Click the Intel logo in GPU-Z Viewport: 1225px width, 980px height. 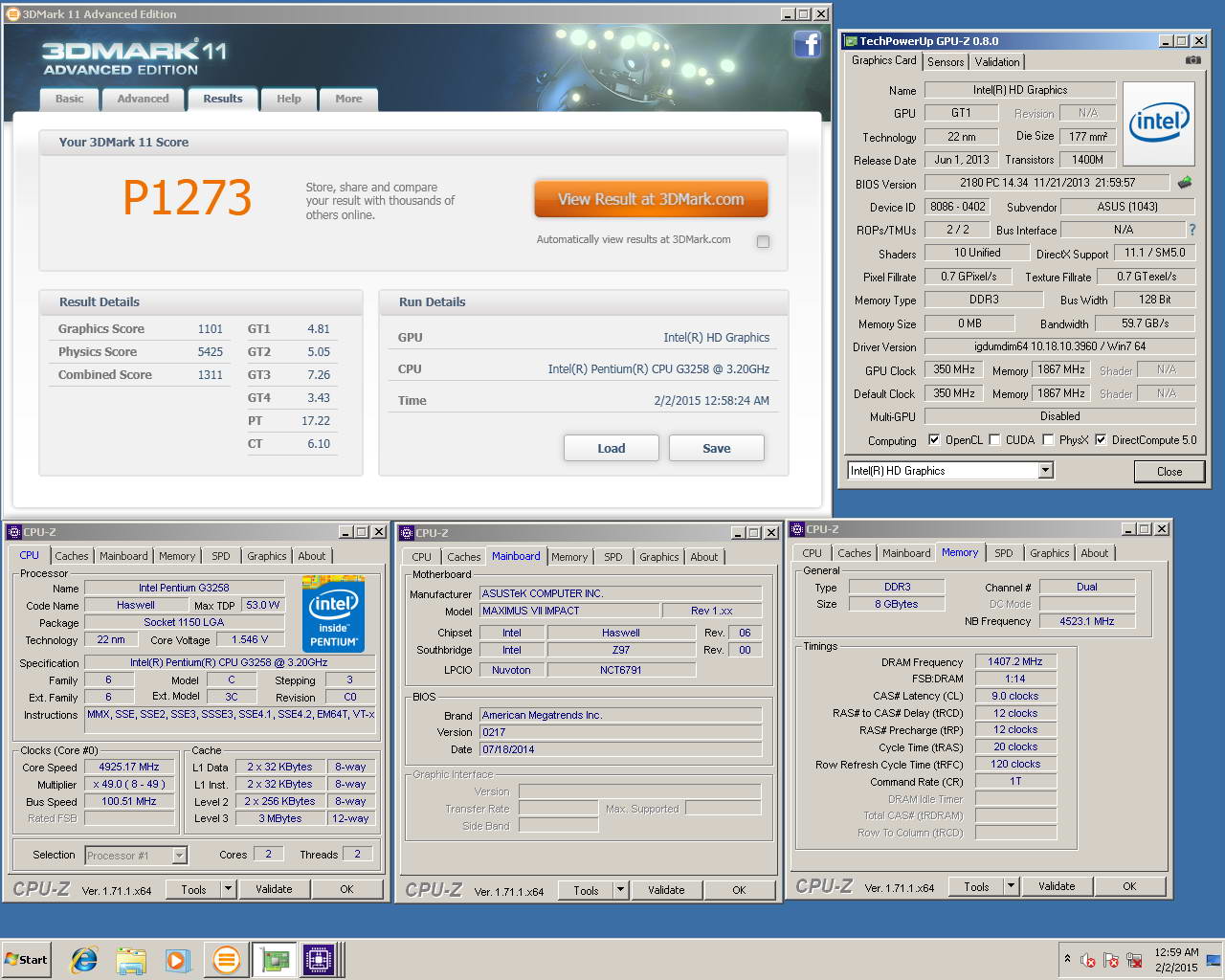click(x=1158, y=122)
